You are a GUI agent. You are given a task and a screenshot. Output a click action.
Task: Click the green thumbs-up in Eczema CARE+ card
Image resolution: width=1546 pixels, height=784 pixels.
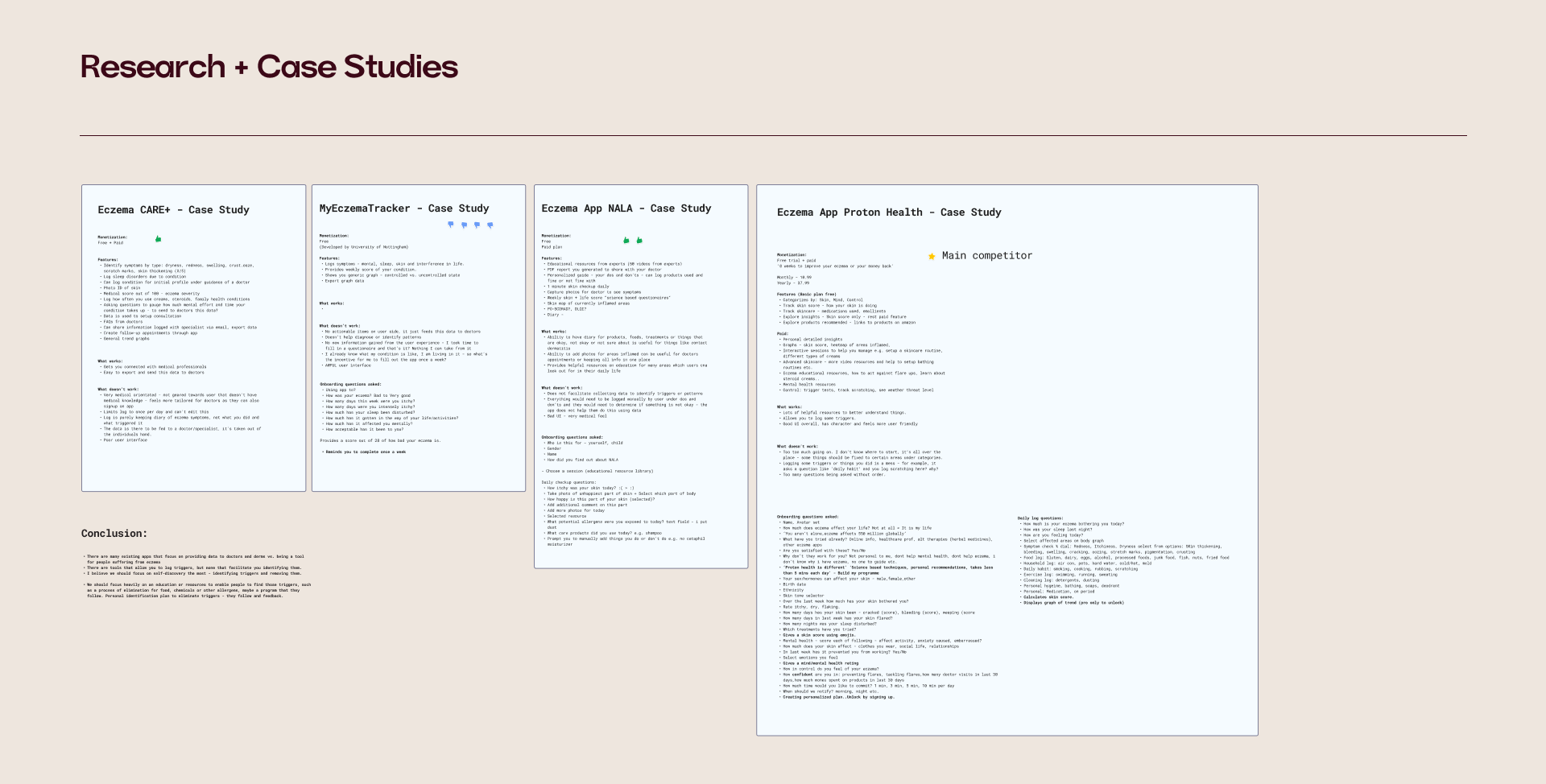[x=158, y=239]
